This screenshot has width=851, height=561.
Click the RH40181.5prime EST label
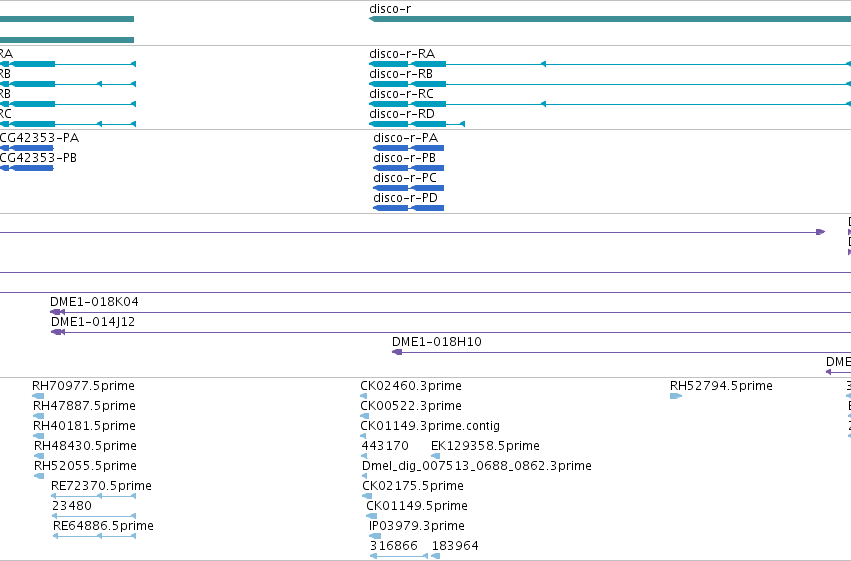84,426
